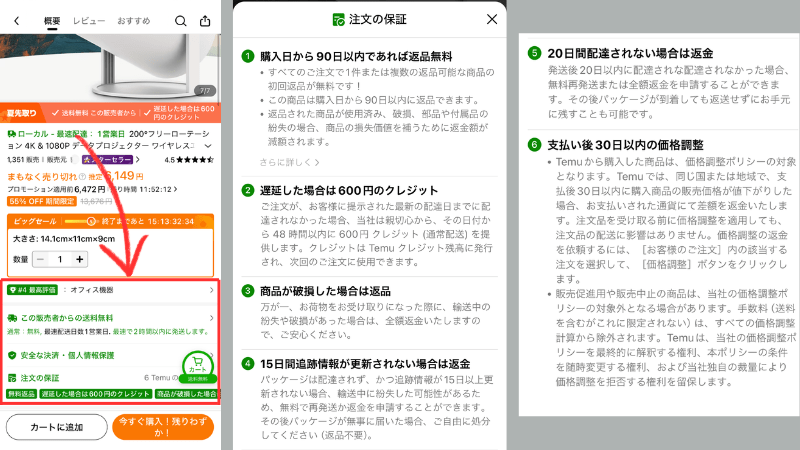Tap the 商品が破損した場合 green tag
The image size is (800, 450).
[x=186, y=394]
